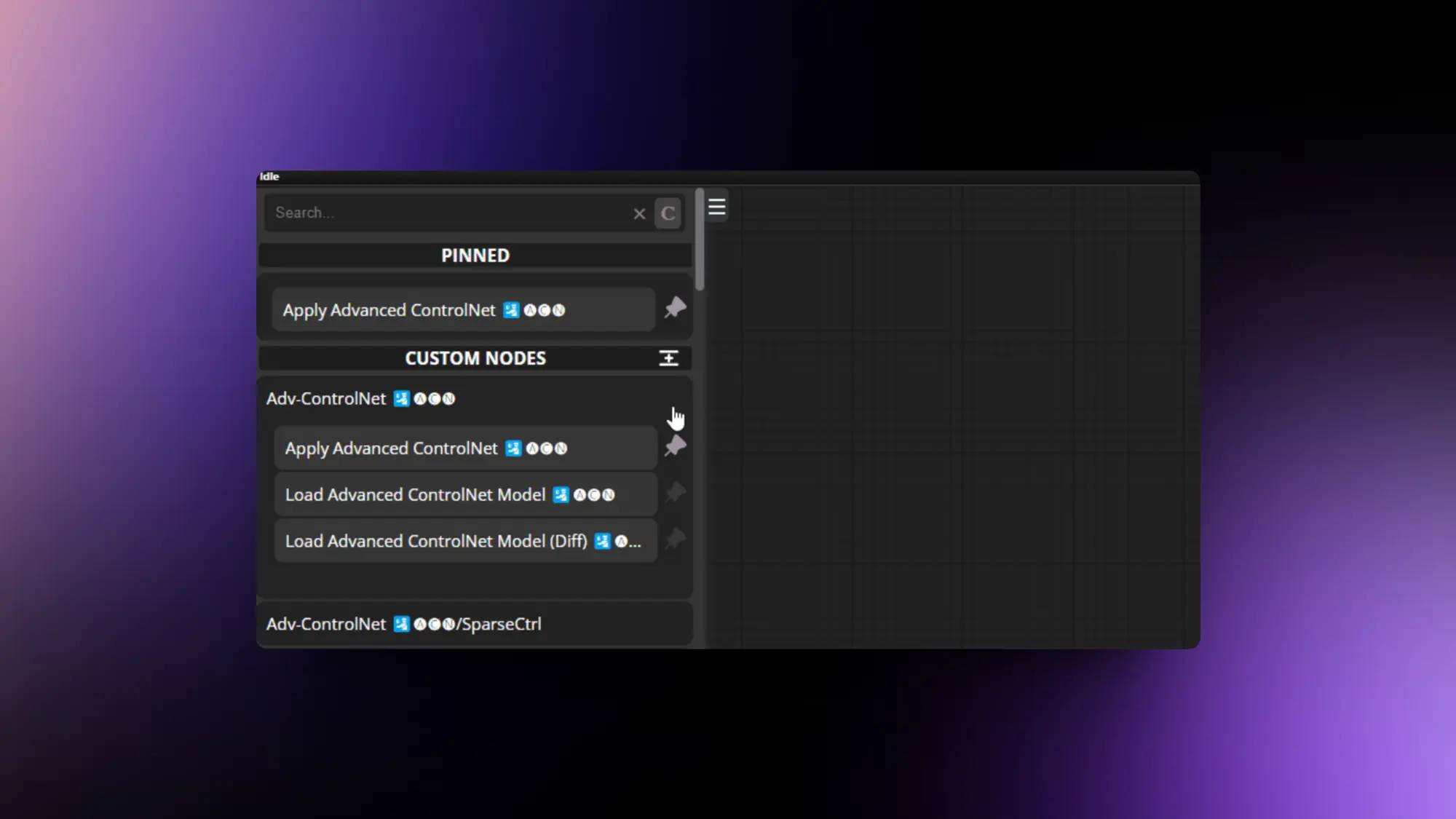Screen dimensions: 1456x819
Task: Click the C case-sensitivity button beside search
Action: 668,213
